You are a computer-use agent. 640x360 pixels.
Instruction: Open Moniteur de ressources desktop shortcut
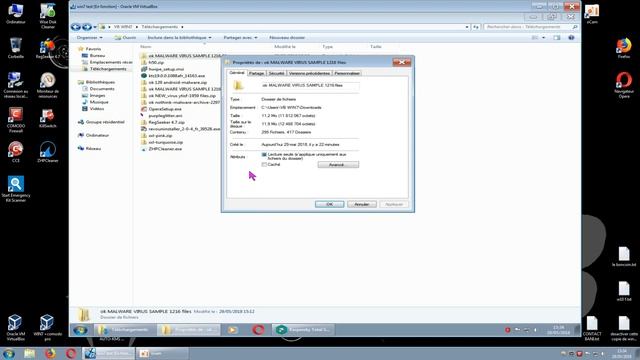coord(47,85)
